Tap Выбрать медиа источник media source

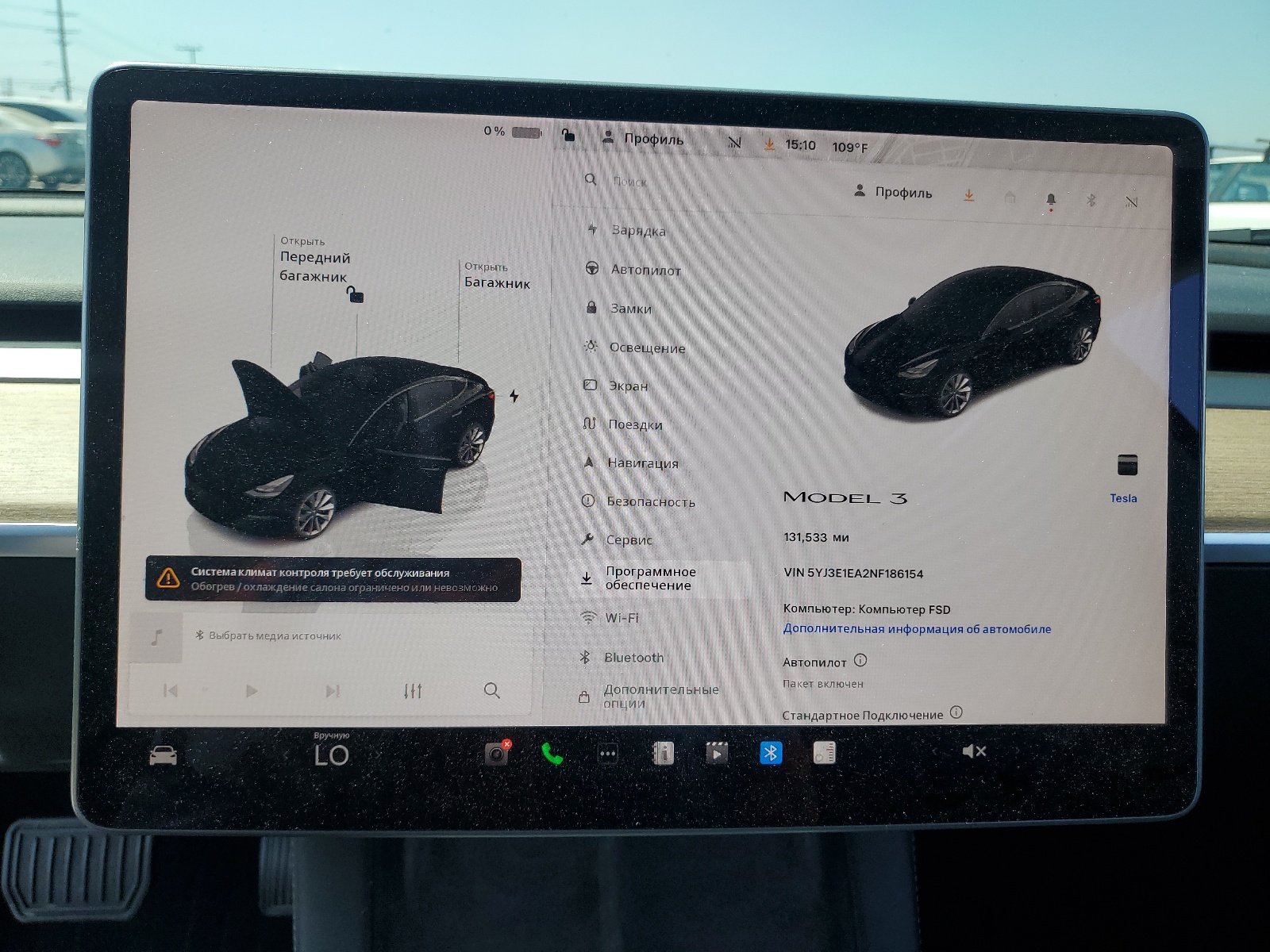268,635
